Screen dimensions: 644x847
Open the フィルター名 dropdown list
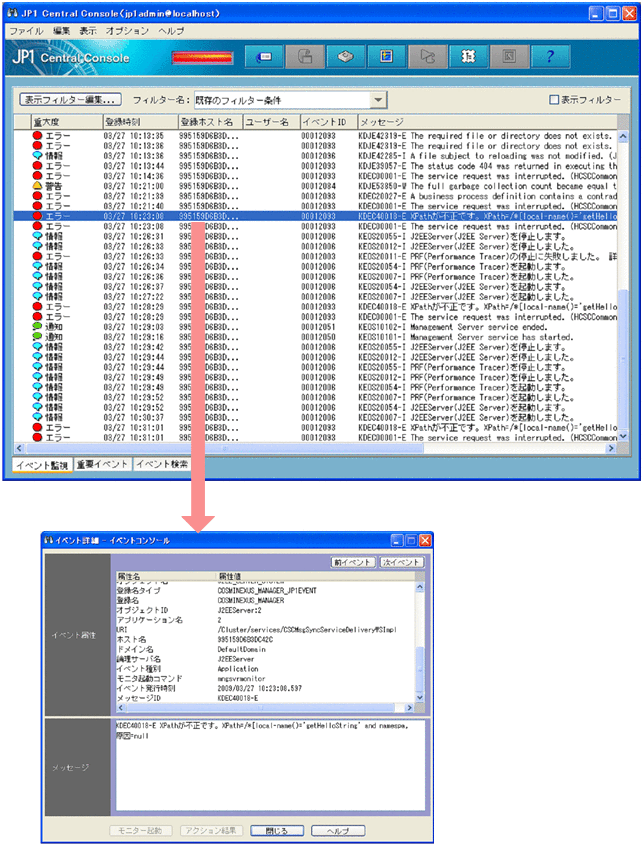click(378, 100)
